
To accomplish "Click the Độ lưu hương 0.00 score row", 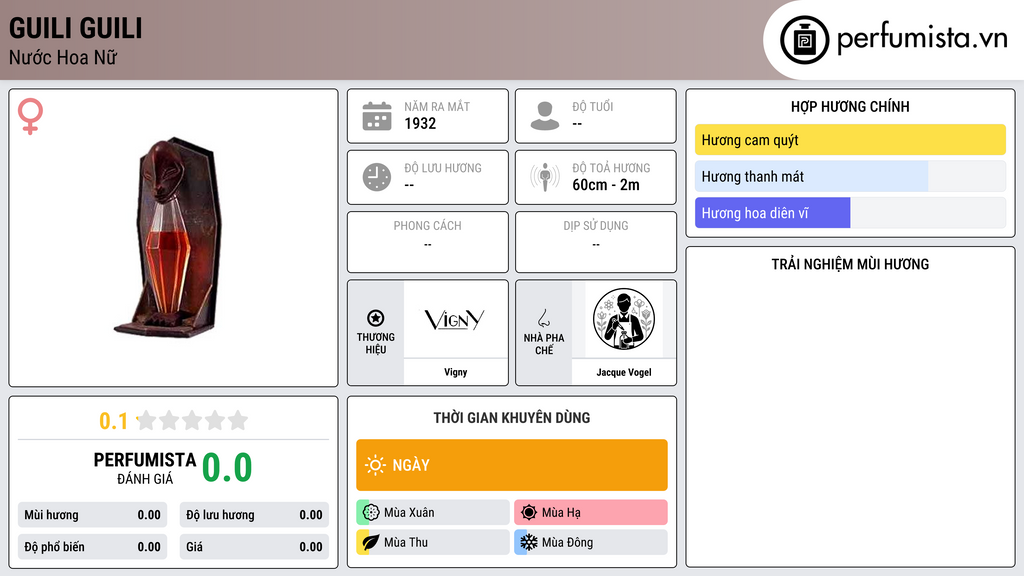I will pos(254,515).
